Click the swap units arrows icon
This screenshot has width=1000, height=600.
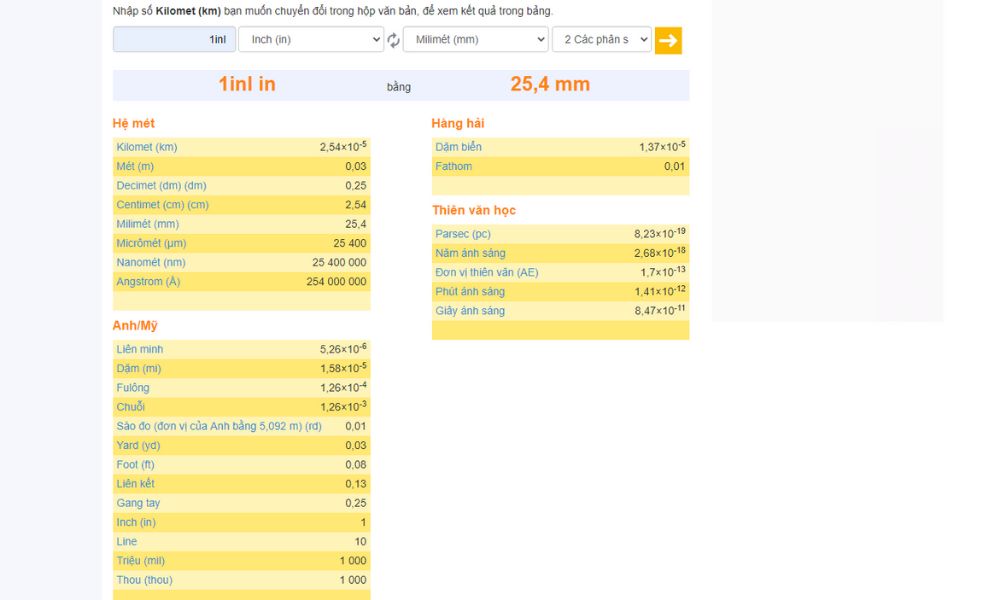394,40
